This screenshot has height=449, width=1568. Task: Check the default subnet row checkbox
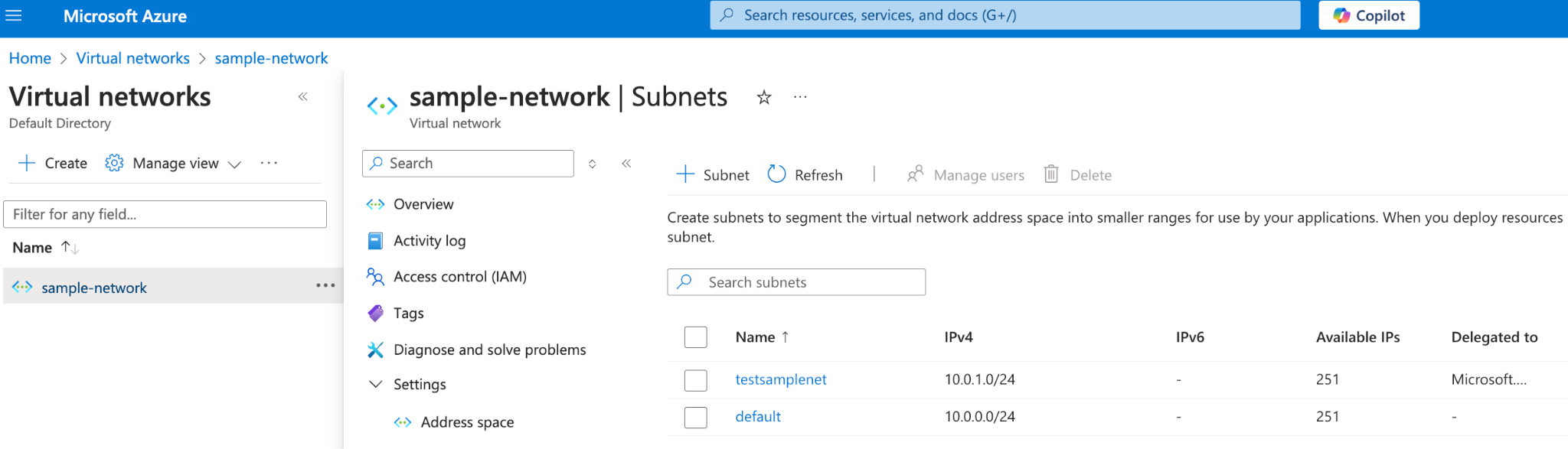(695, 417)
